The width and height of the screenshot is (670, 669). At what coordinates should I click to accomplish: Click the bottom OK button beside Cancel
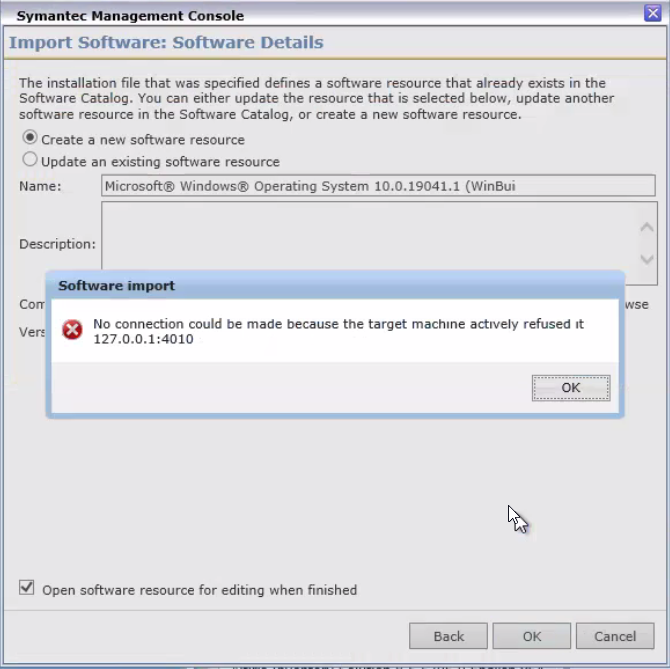click(x=532, y=636)
